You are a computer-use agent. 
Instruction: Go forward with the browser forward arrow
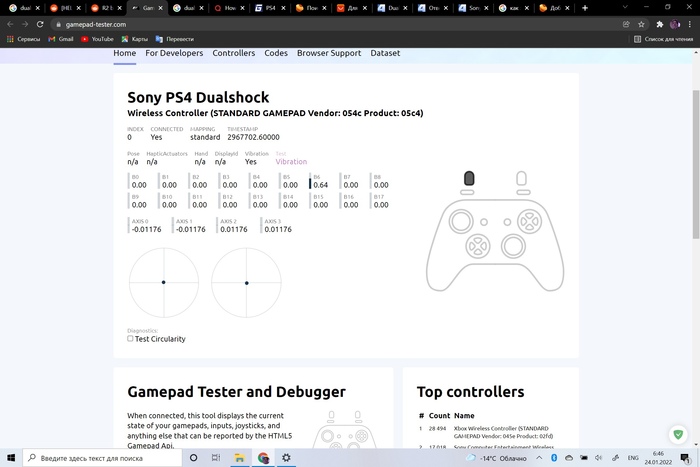coord(25,24)
